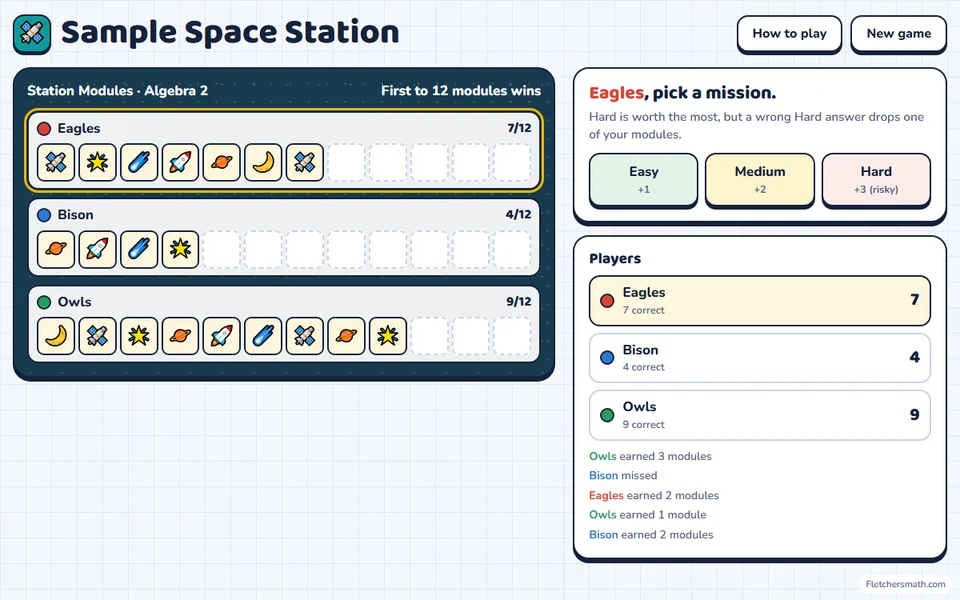Click the blue Bison dot on station board

click(x=44, y=216)
